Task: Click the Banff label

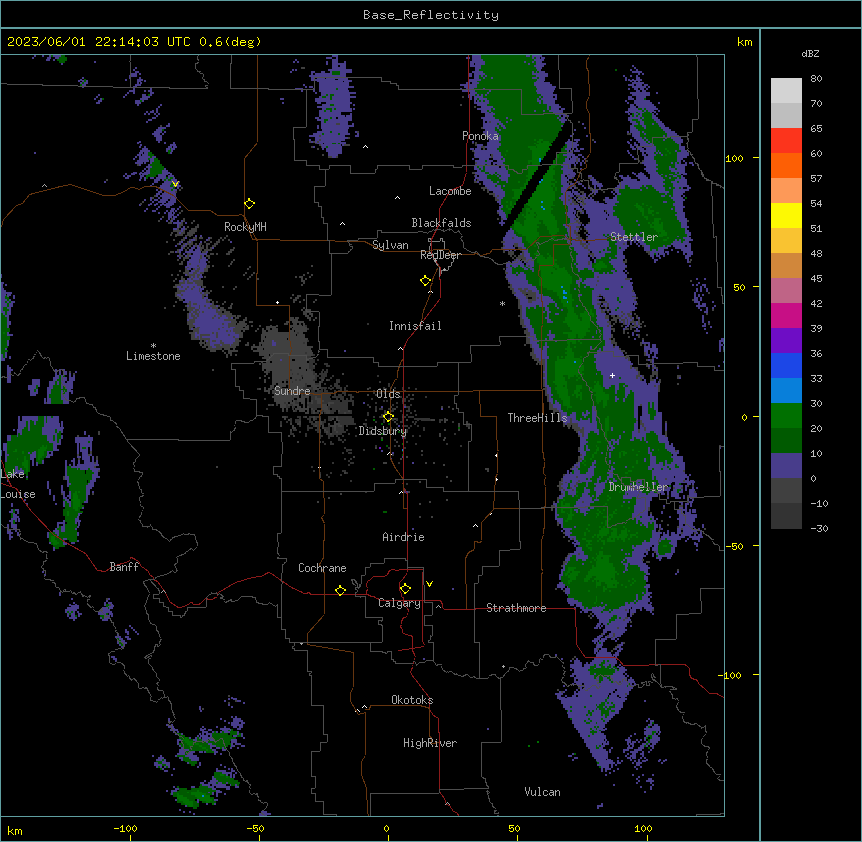Action: tap(124, 567)
